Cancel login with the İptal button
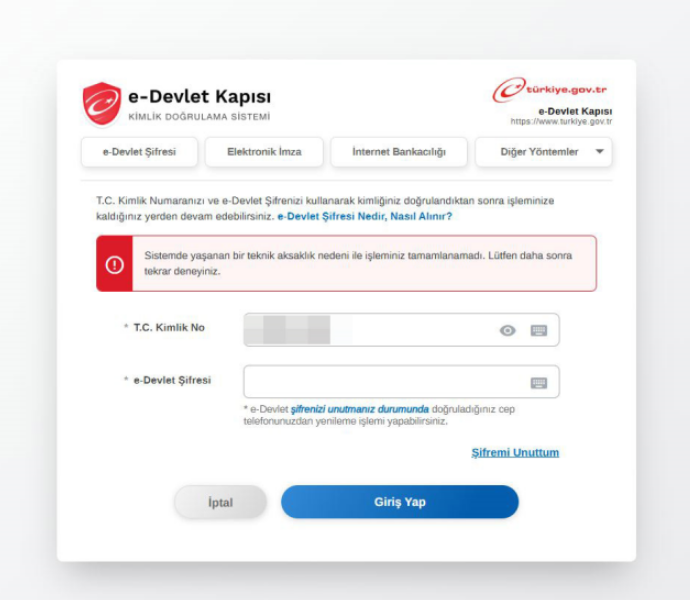Viewport: 690px width, 600px height. [x=220, y=502]
